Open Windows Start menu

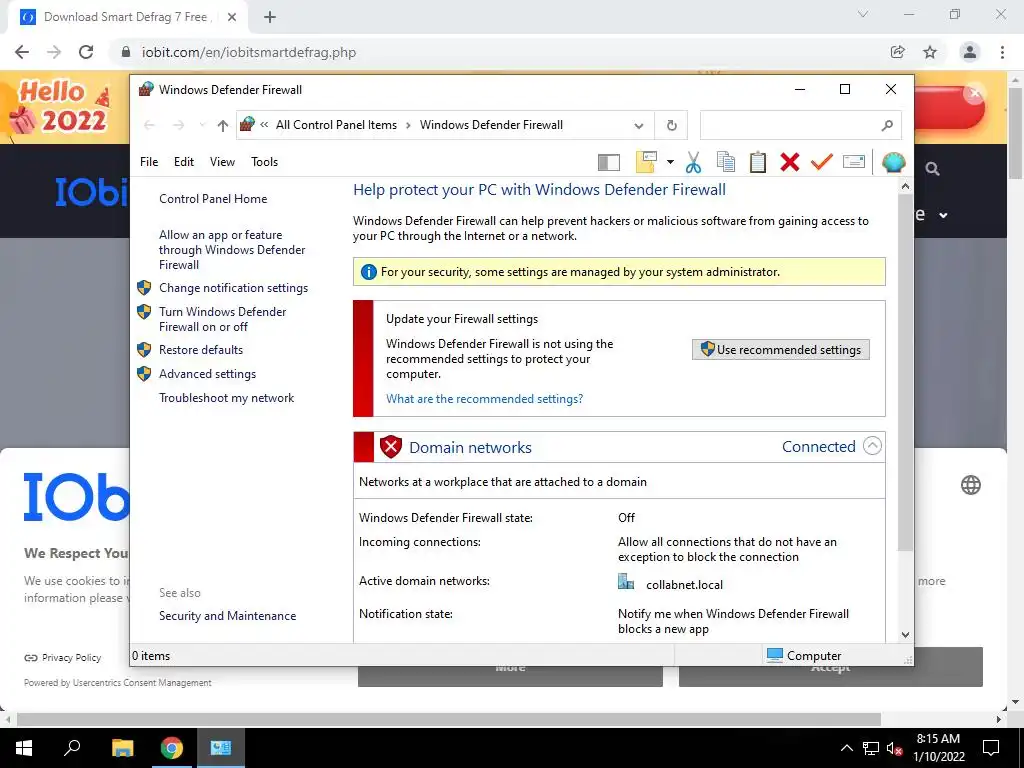click(x=24, y=748)
